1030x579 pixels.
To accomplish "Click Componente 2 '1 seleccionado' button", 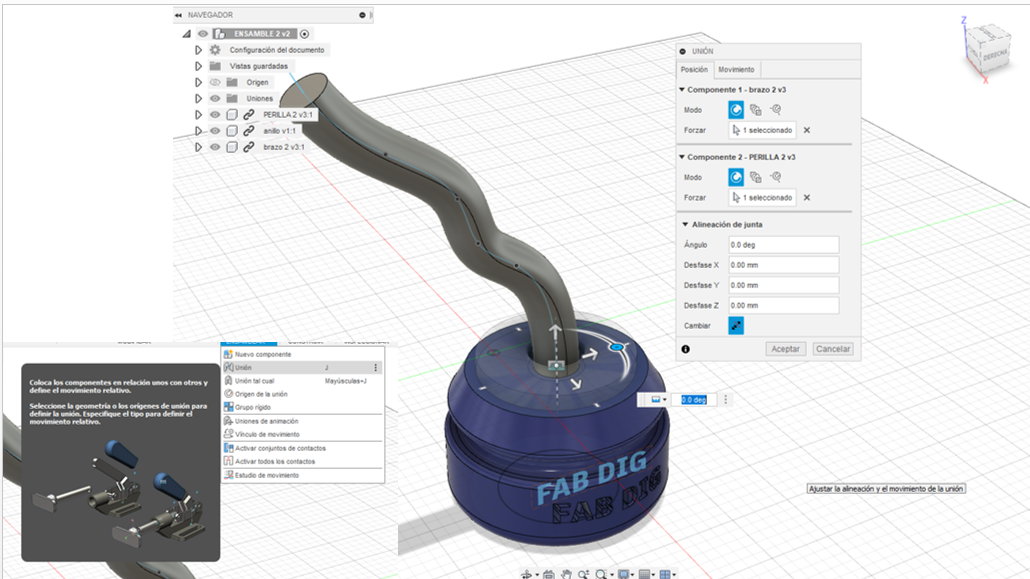I will click(762, 197).
